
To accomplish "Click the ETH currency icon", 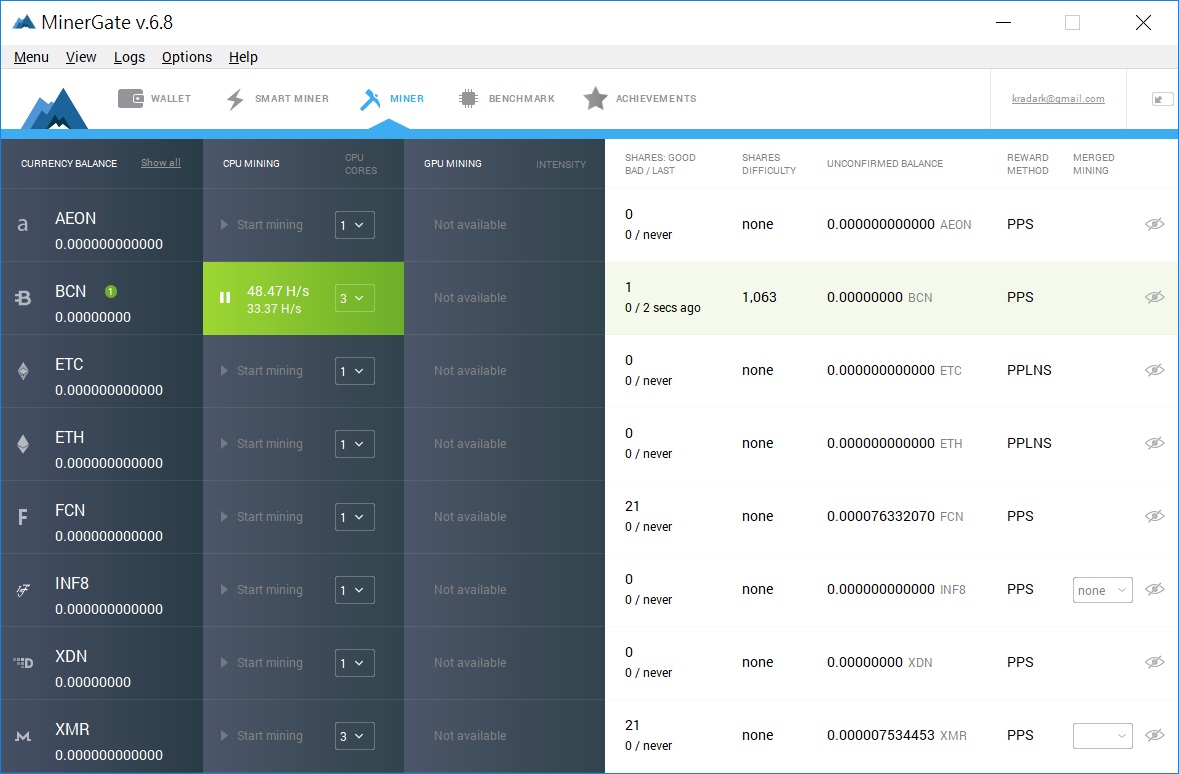I will click(23, 444).
